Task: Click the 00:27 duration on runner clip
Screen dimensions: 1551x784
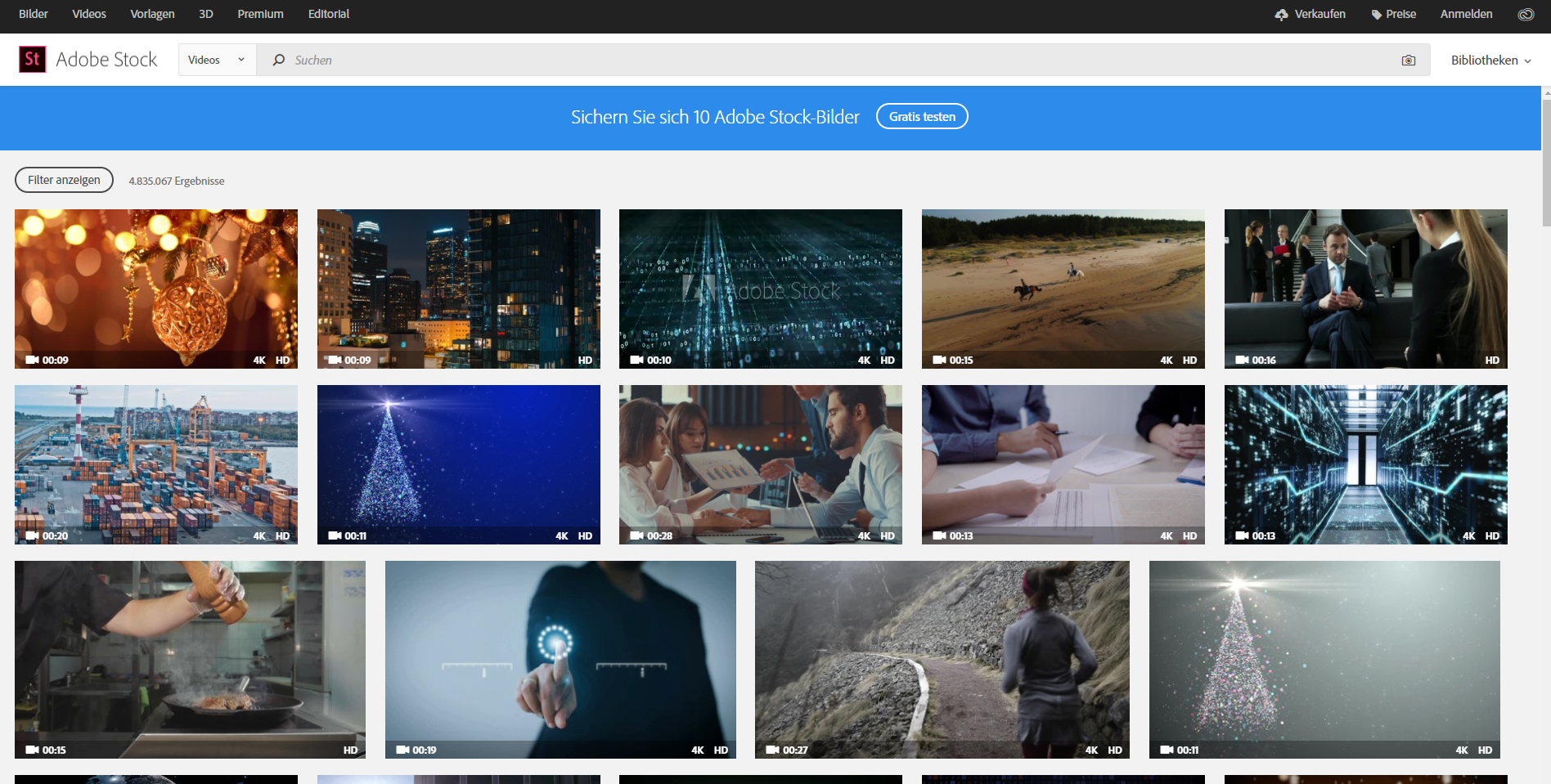Action: (795, 750)
